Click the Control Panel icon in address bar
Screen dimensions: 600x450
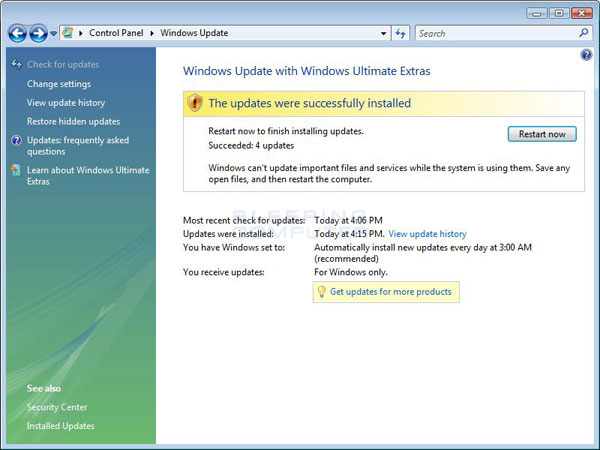coord(68,33)
